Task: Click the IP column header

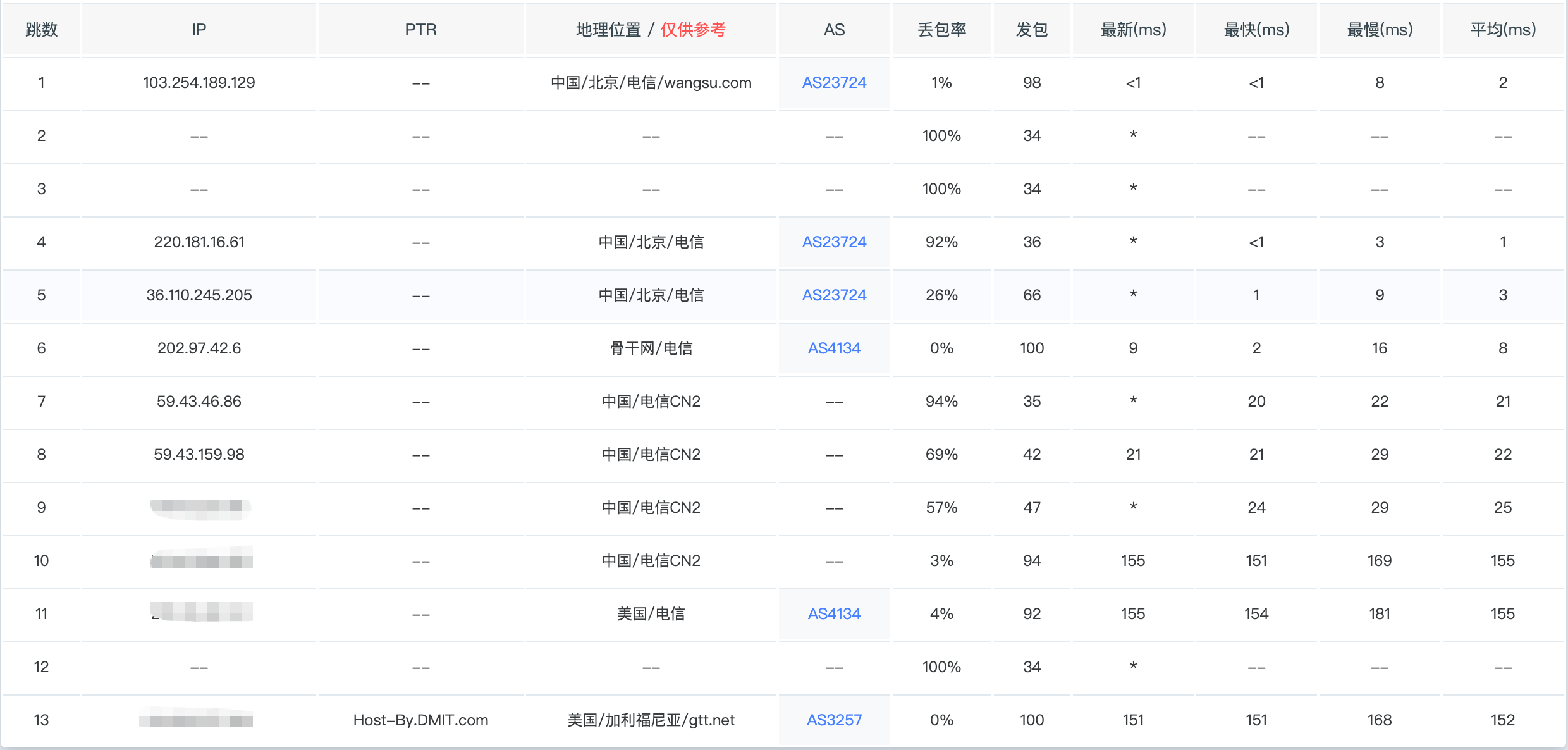Action: click(x=199, y=30)
